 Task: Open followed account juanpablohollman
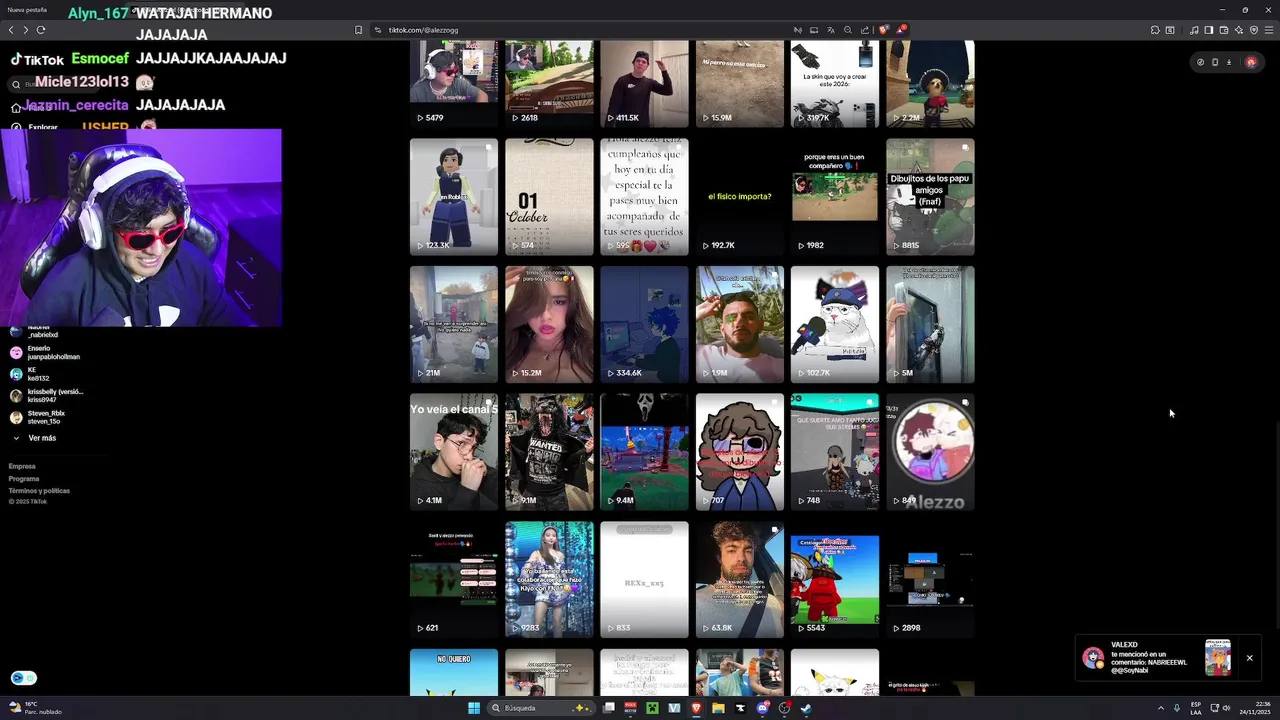tap(45, 352)
